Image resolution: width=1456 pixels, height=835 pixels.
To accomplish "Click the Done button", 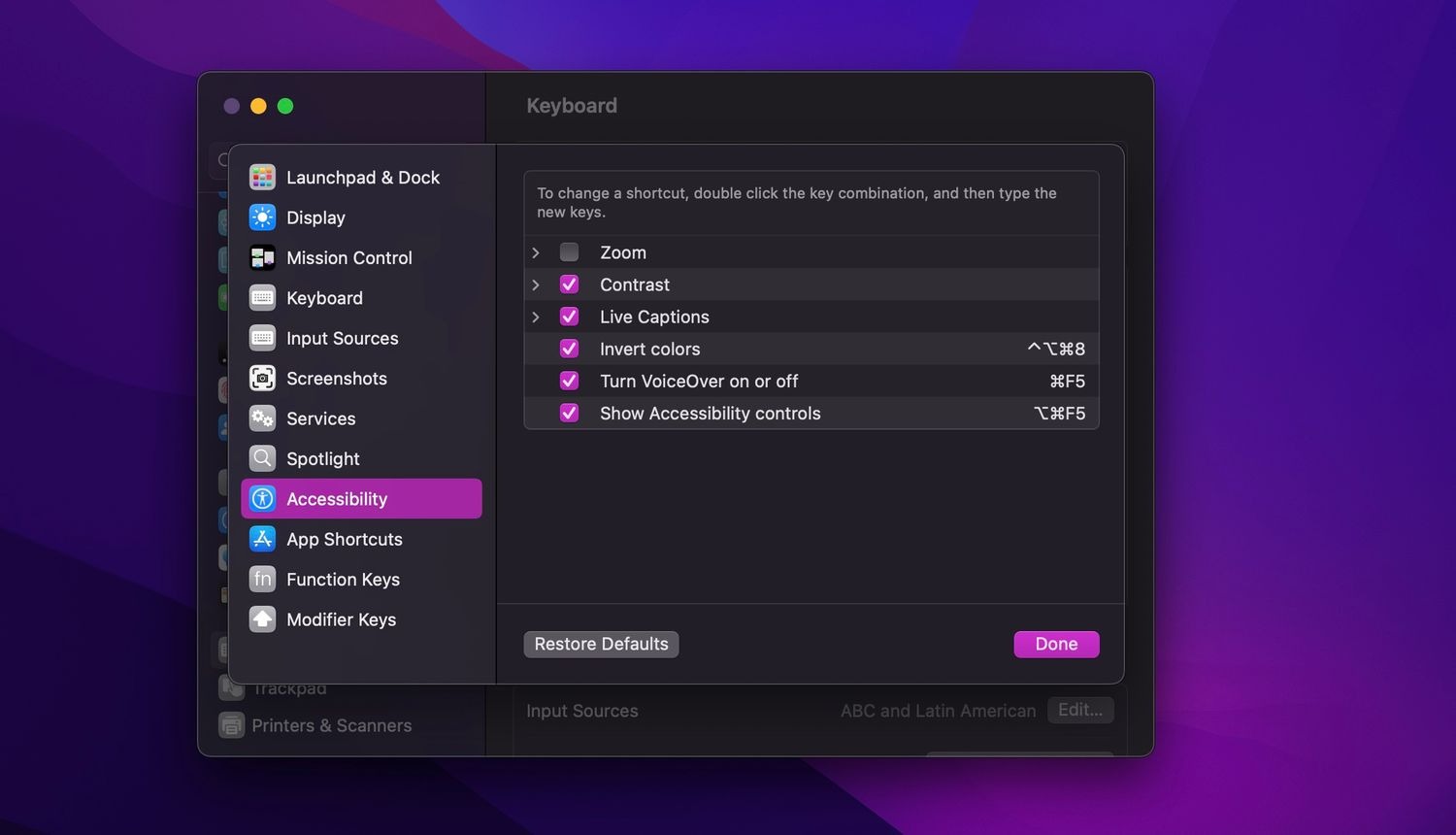I will (1056, 644).
